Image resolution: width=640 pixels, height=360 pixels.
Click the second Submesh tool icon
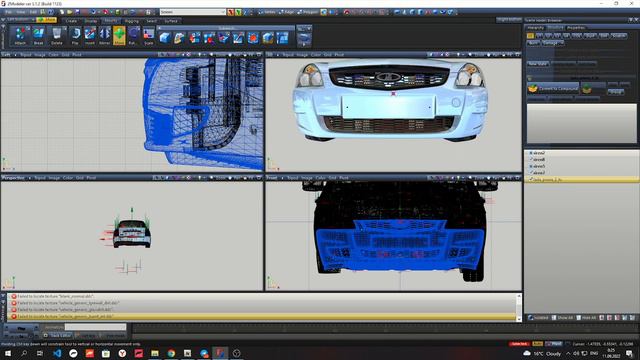179,38
